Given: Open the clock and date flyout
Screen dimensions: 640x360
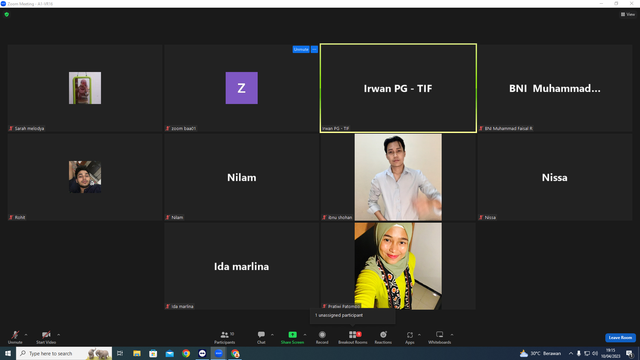Looking at the screenshot, I should [x=611, y=353].
